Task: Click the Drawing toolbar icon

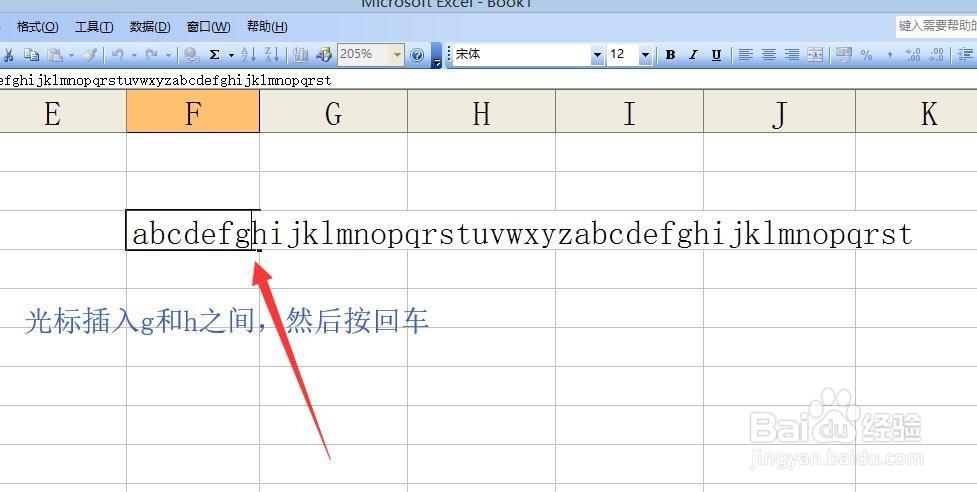Action: pyautogui.click(x=324, y=55)
